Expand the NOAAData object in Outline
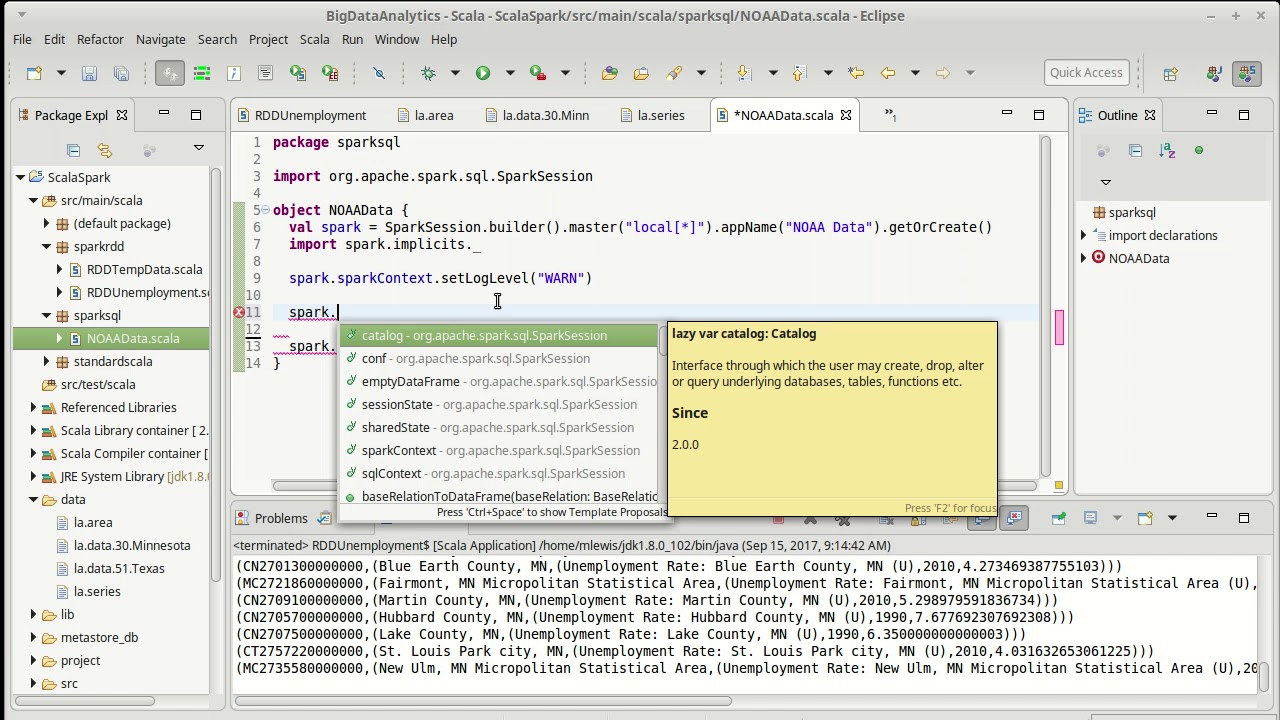1280x720 pixels. point(1084,259)
